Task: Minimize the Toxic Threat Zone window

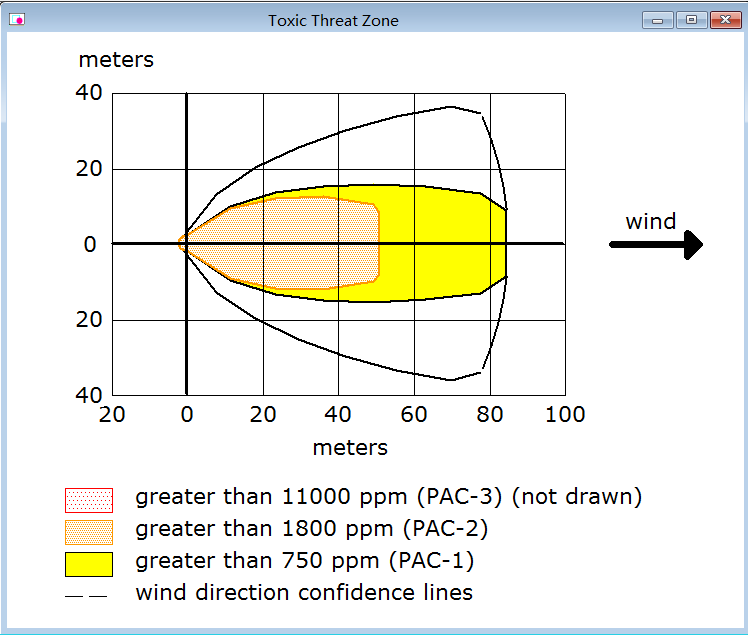Action: (657, 21)
